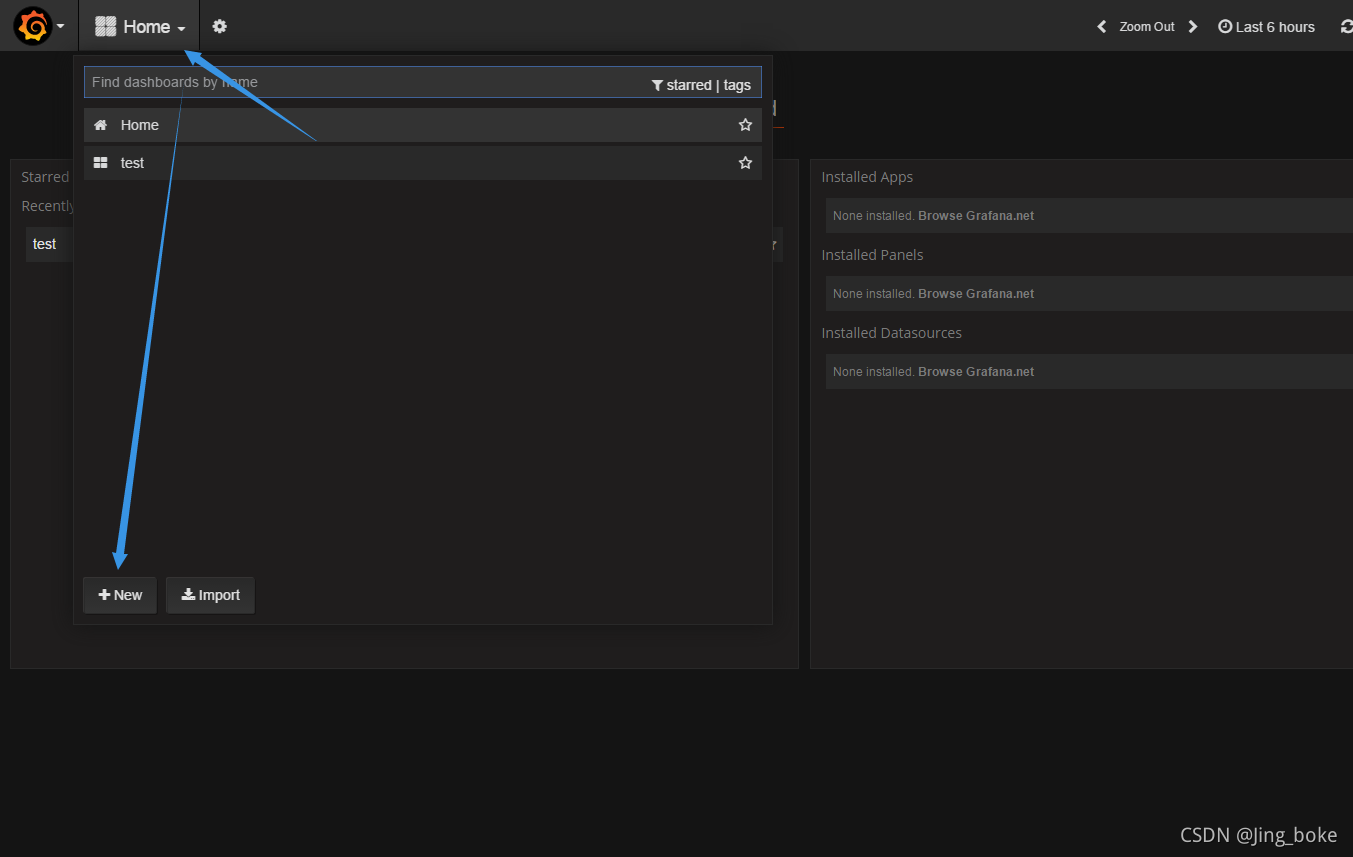This screenshot has width=1353, height=857.
Task: Open test in recently viewed list
Action: point(45,244)
